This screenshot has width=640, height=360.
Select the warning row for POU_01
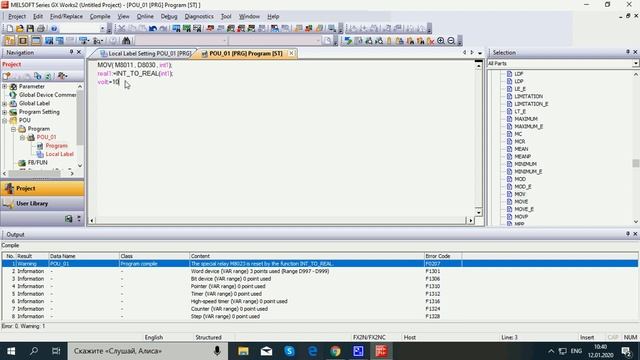[320, 264]
